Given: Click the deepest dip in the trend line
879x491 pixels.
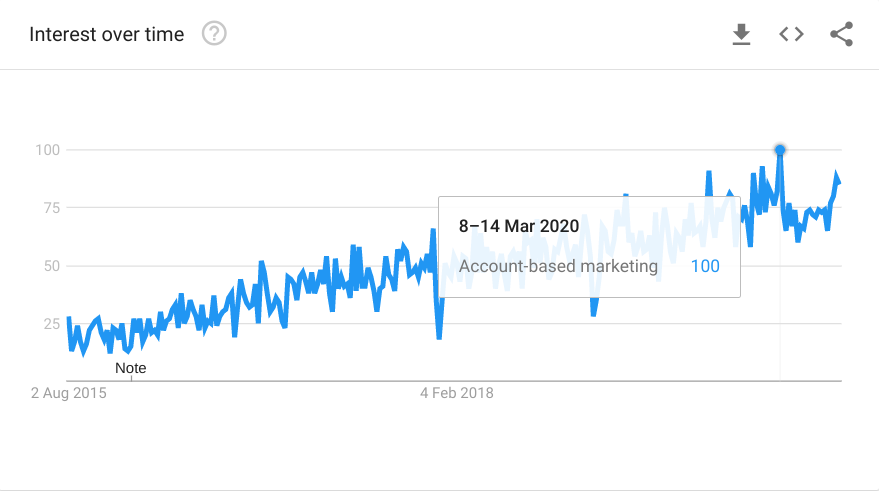Looking at the screenshot, I should 439,338.
